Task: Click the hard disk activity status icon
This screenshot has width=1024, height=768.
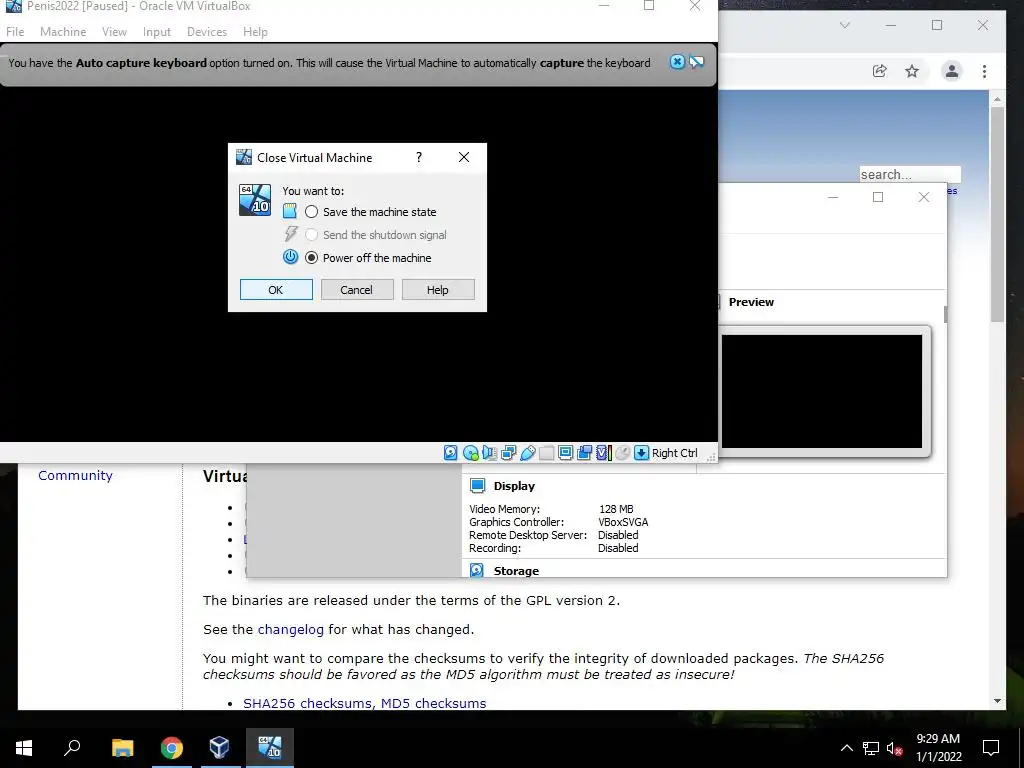Action: pos(451,453)
